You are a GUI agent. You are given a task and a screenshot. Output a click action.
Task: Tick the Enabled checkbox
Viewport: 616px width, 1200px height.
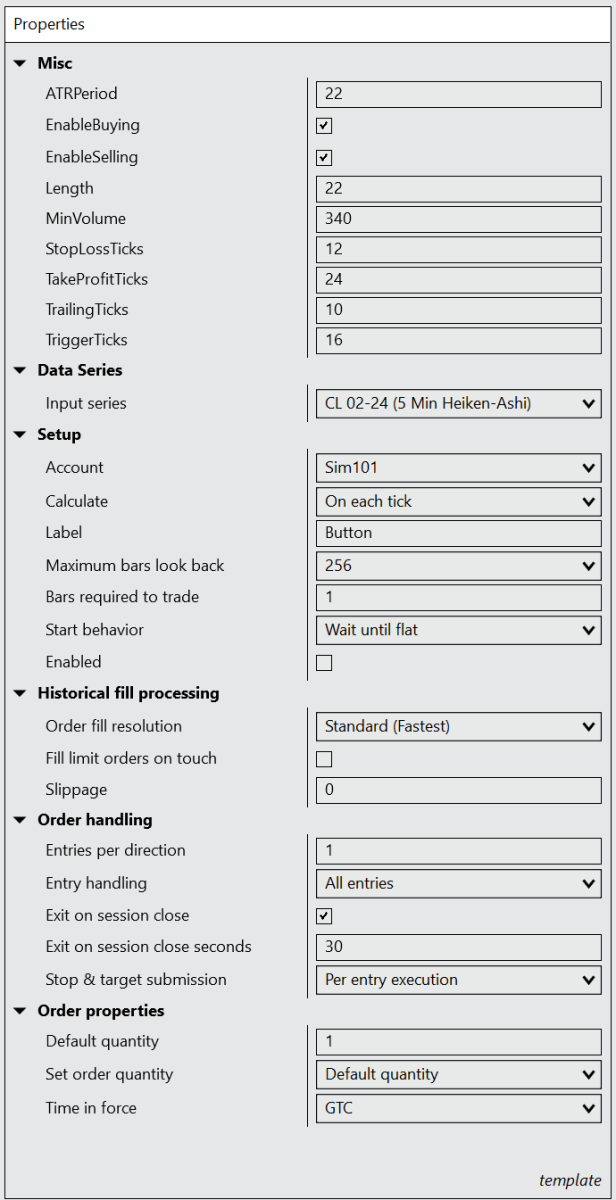(324, 662)
